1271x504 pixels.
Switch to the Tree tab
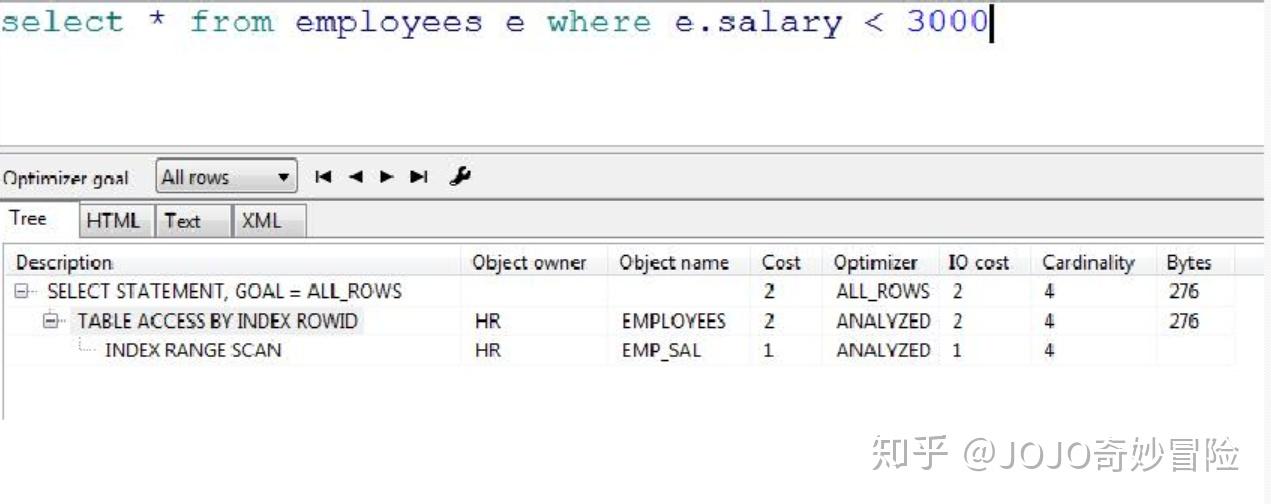28,218
